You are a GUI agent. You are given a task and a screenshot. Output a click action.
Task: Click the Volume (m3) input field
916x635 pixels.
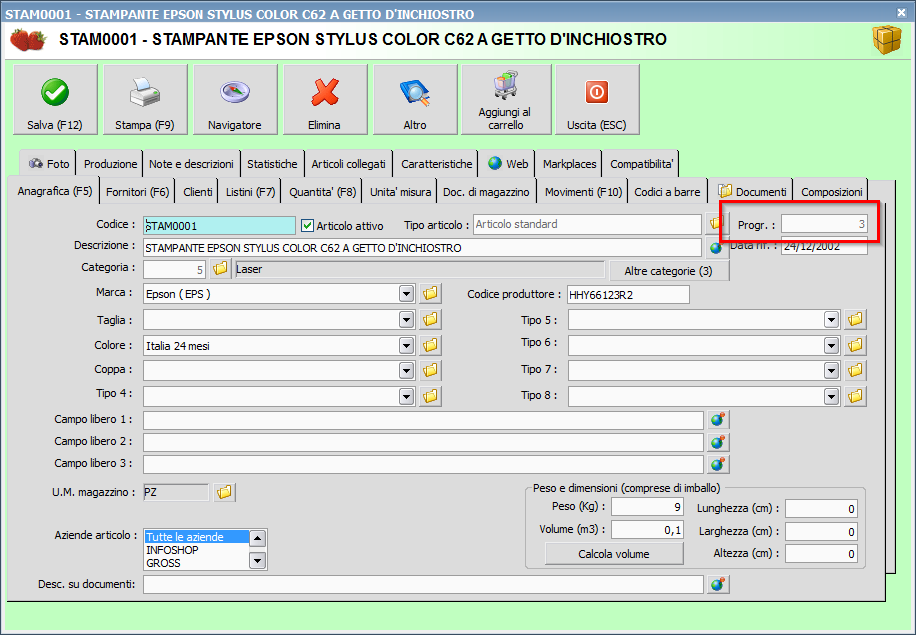pyautogui.click(x=647, y=530)
